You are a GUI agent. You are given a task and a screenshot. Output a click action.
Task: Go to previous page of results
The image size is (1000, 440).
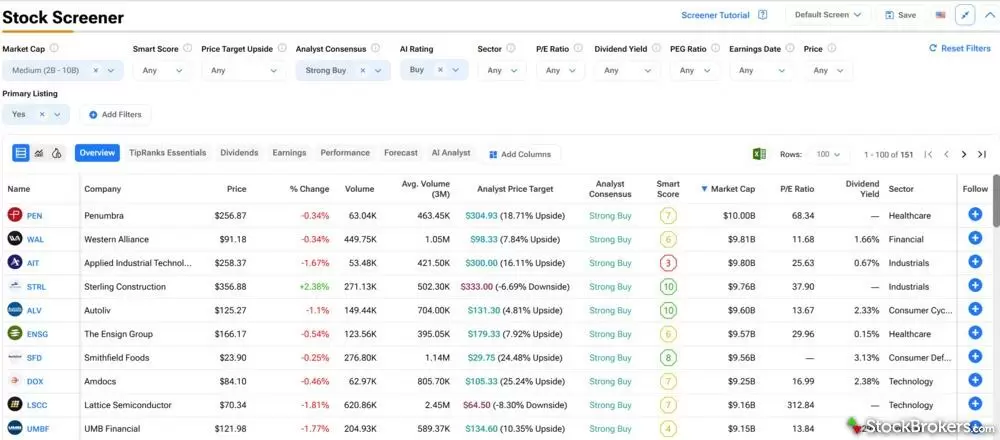[946, 154]
